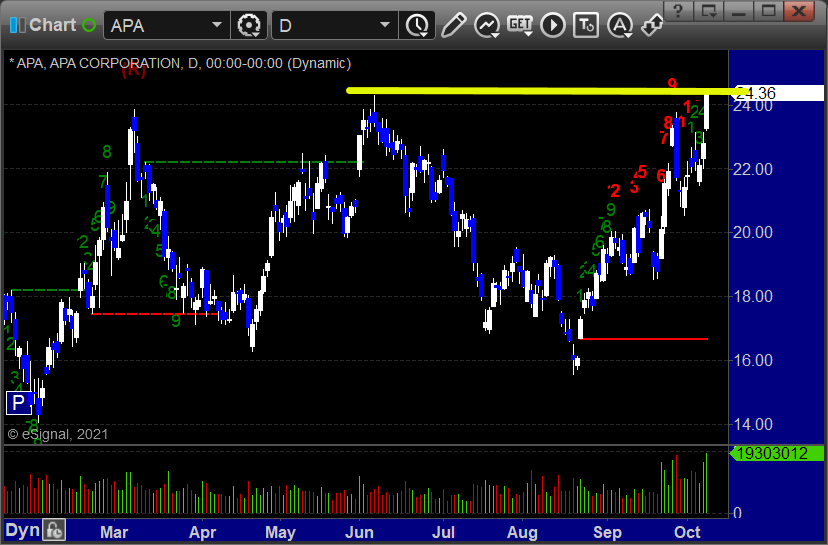Click the Chart title label
The width and height of the screenshot is (828, 545).
52,25
